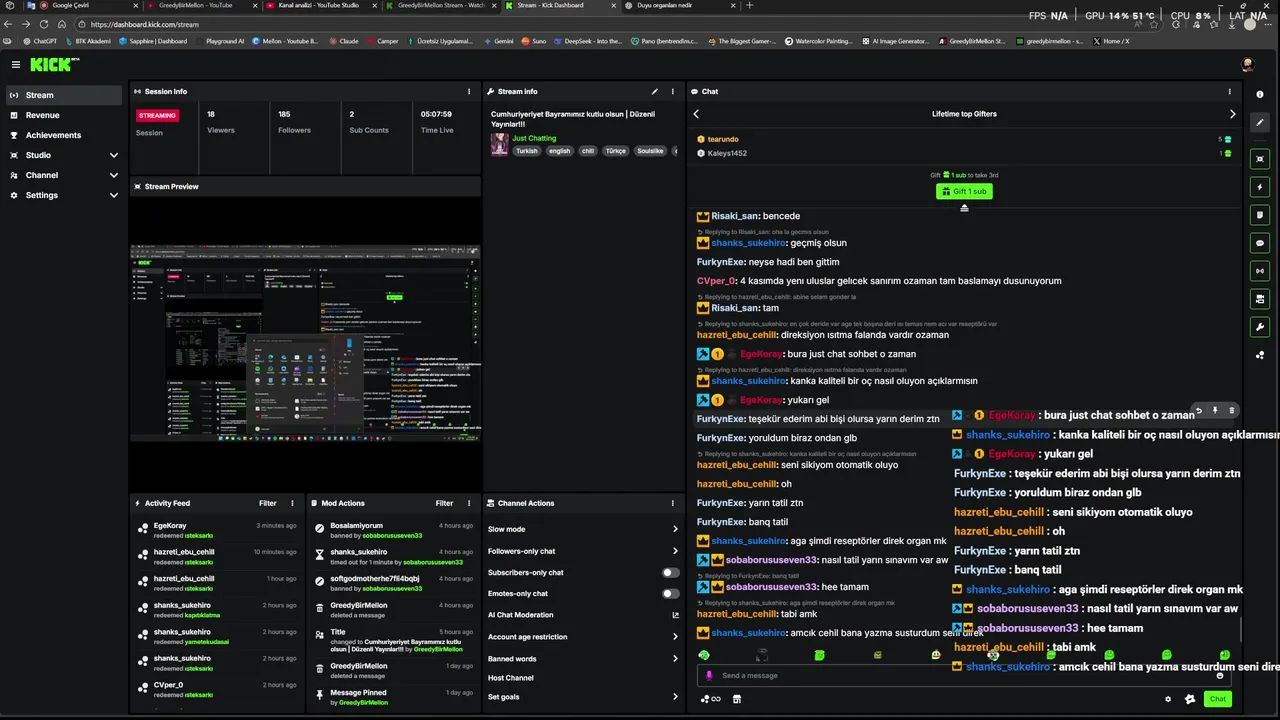Open Stream info panel three-dot menu
Screen dimensions: 1280x720
tap(672, 91)
